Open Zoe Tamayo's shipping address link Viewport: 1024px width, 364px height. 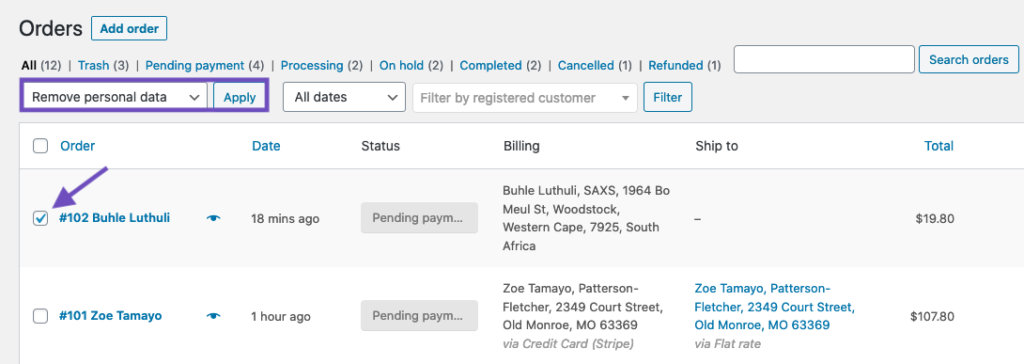click(x=775, y=306)
